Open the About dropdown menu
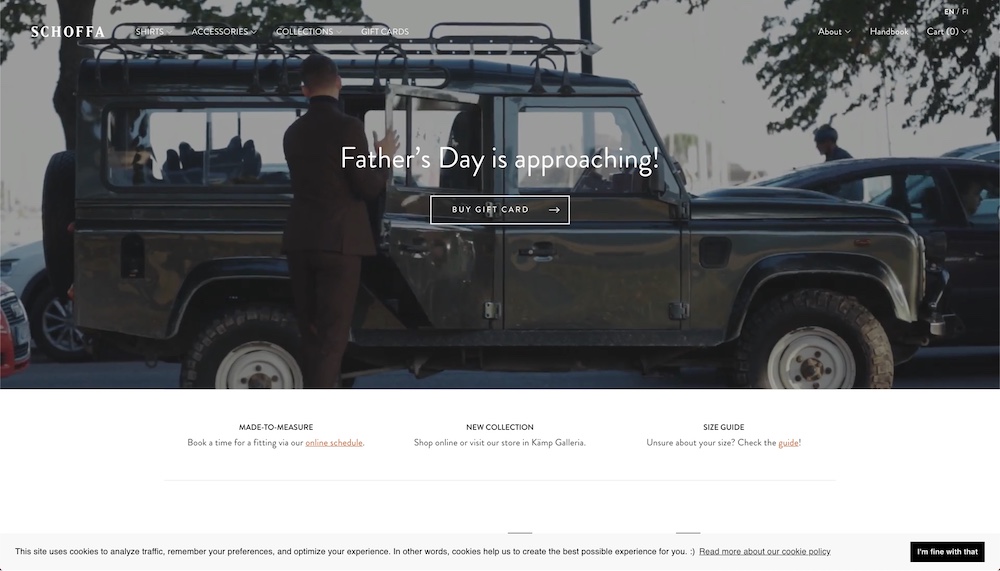 [834, 31]
